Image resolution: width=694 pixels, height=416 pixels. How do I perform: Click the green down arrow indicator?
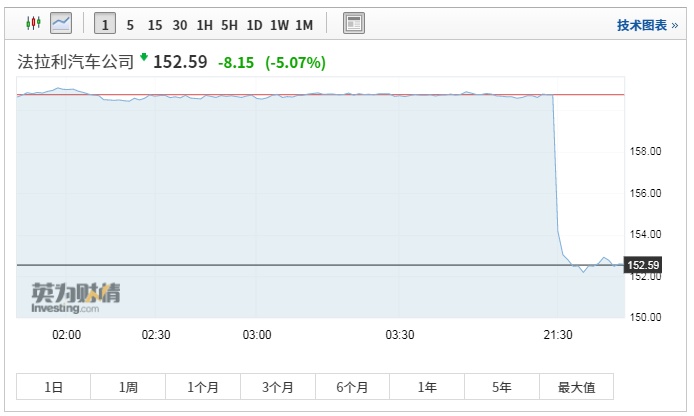click(144, 58)
